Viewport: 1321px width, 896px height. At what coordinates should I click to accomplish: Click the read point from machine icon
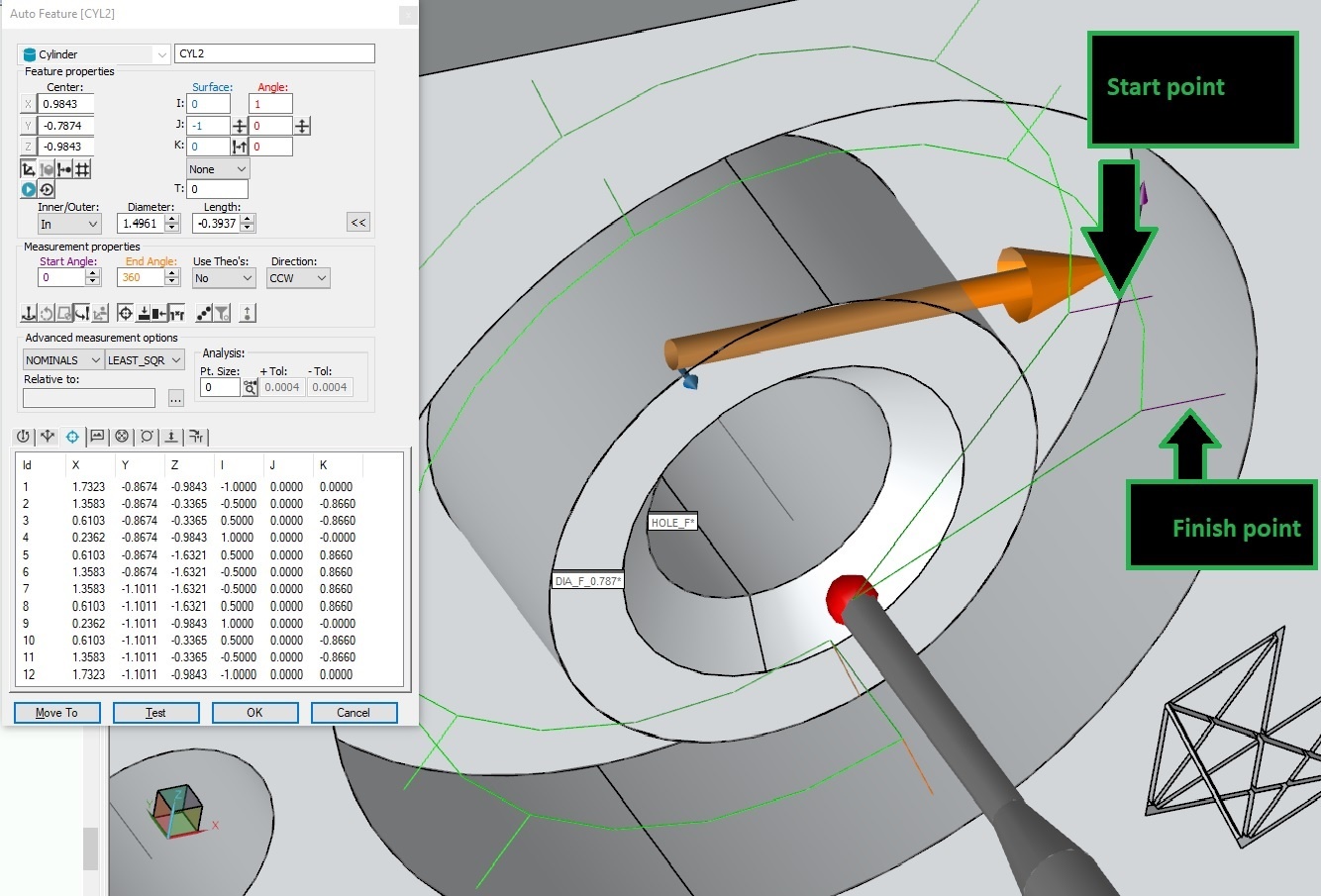tap(64, 169)
